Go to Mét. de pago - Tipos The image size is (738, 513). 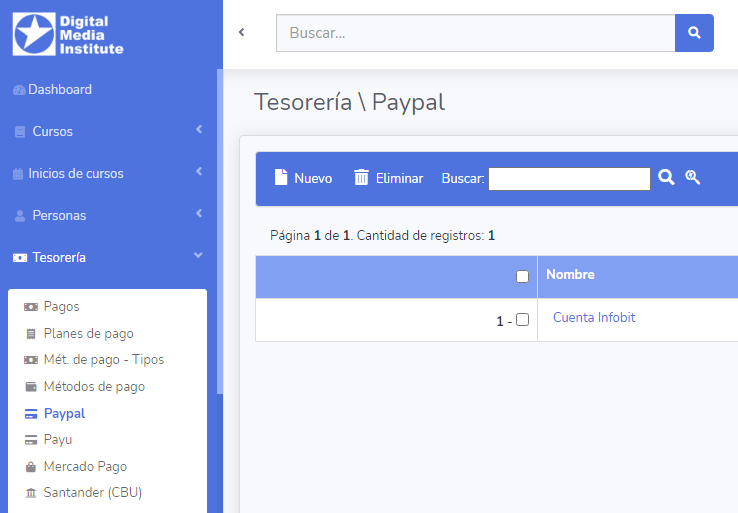[x=104, y=360]
